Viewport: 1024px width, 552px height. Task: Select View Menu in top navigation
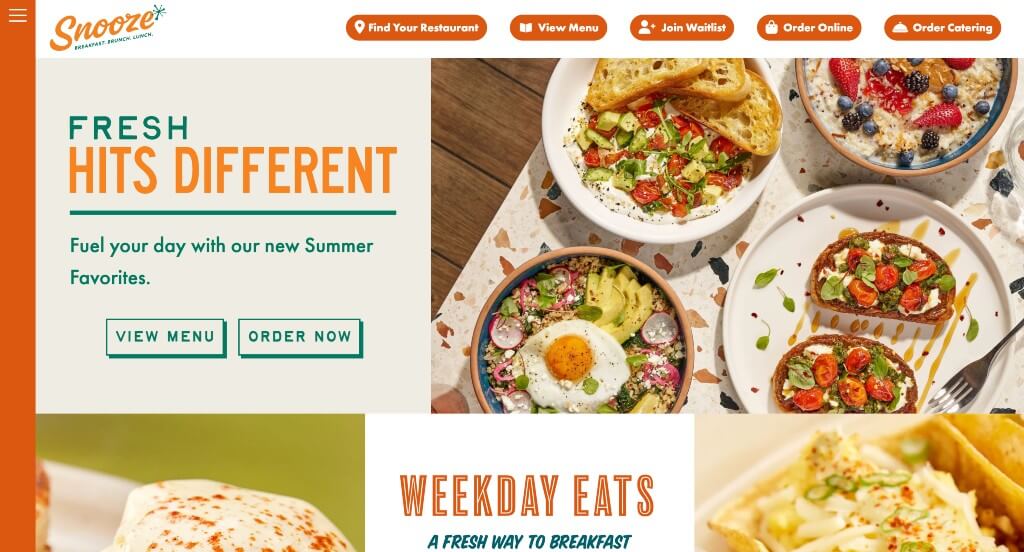pyautogui.click(x=558, y=27)
